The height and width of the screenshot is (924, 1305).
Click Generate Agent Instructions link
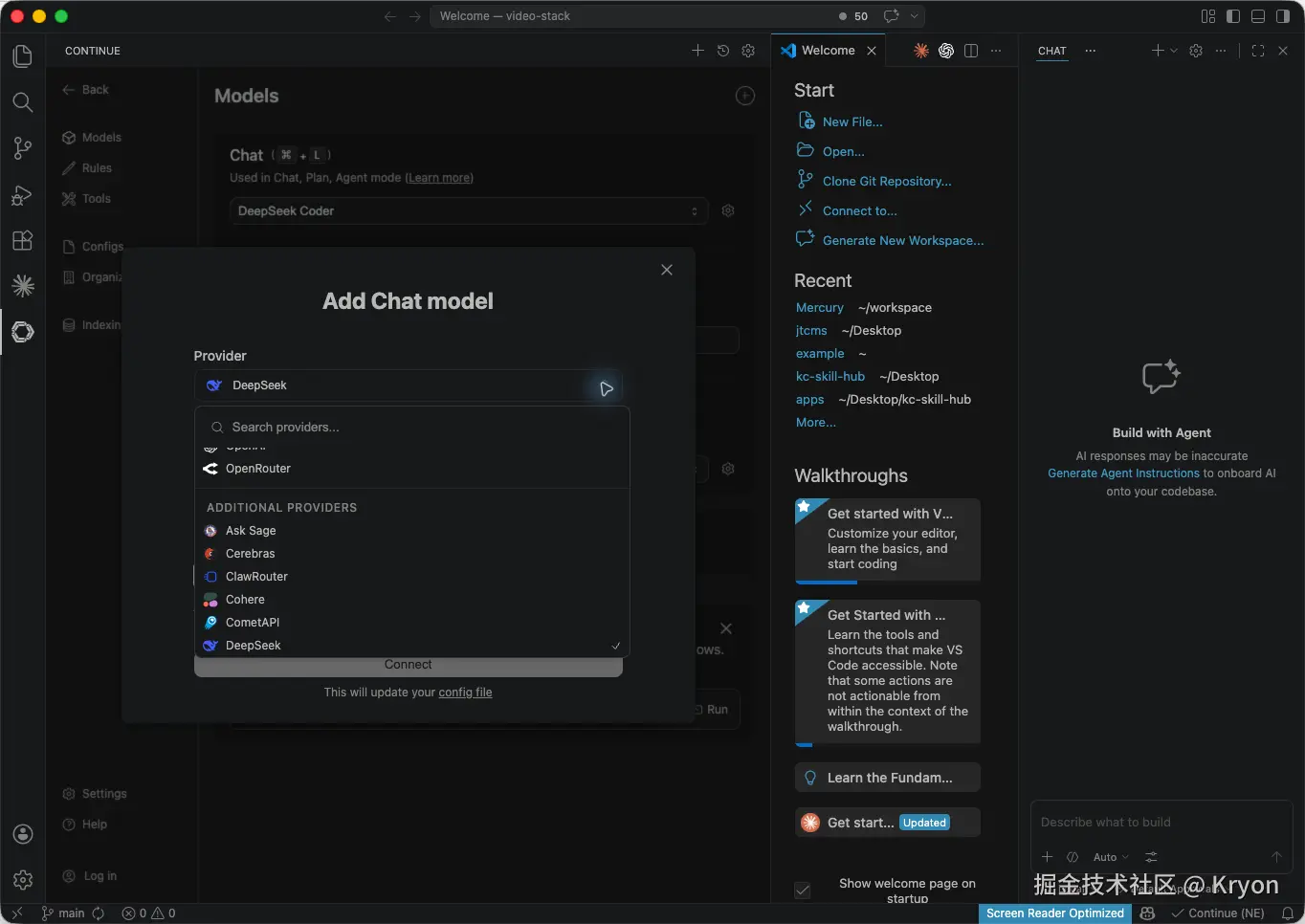pos(1123,473)
